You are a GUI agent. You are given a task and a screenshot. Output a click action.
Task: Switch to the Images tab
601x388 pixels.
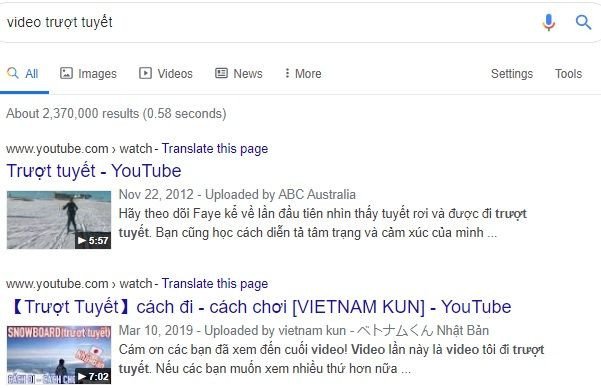pos(88,74)
